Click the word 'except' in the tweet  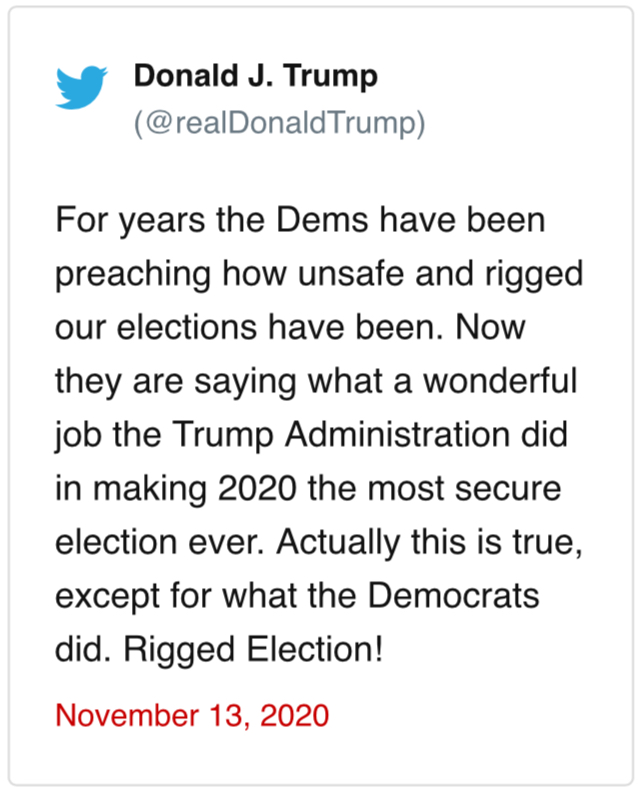(108, 597)
